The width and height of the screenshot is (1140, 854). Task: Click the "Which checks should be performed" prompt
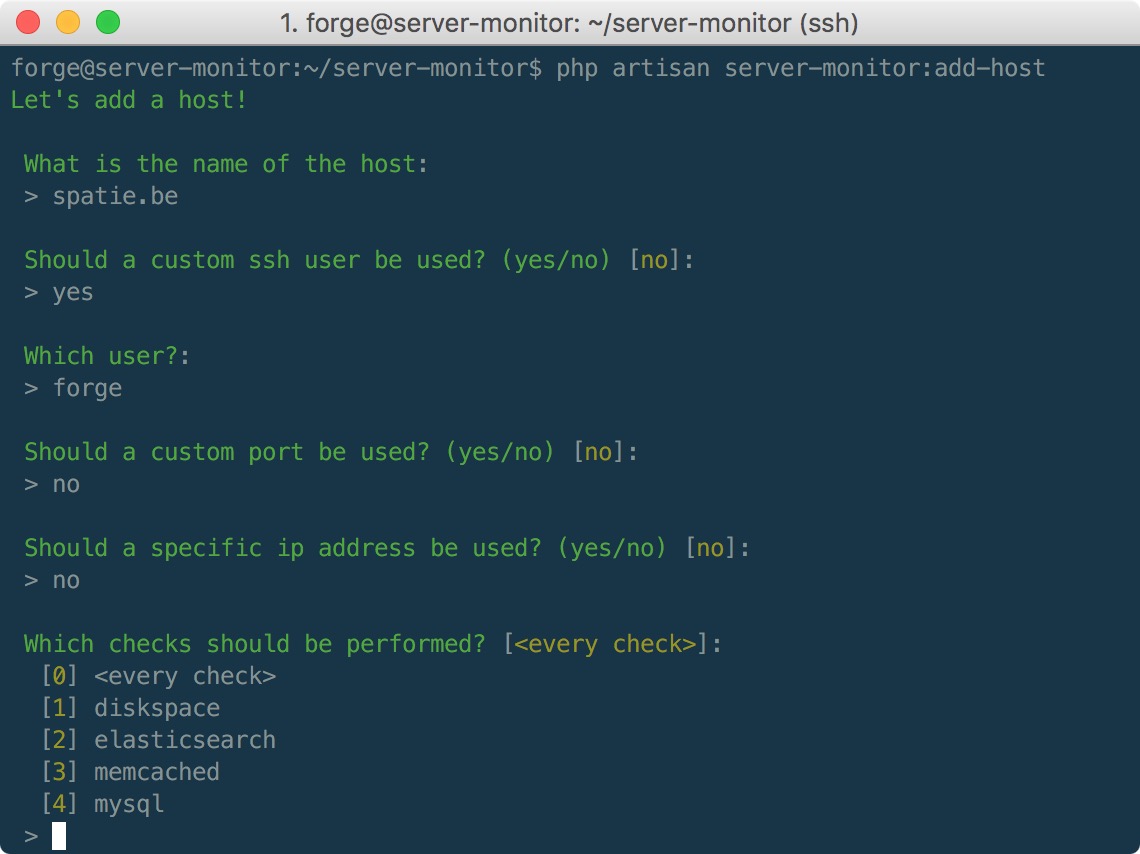point(373,644)
